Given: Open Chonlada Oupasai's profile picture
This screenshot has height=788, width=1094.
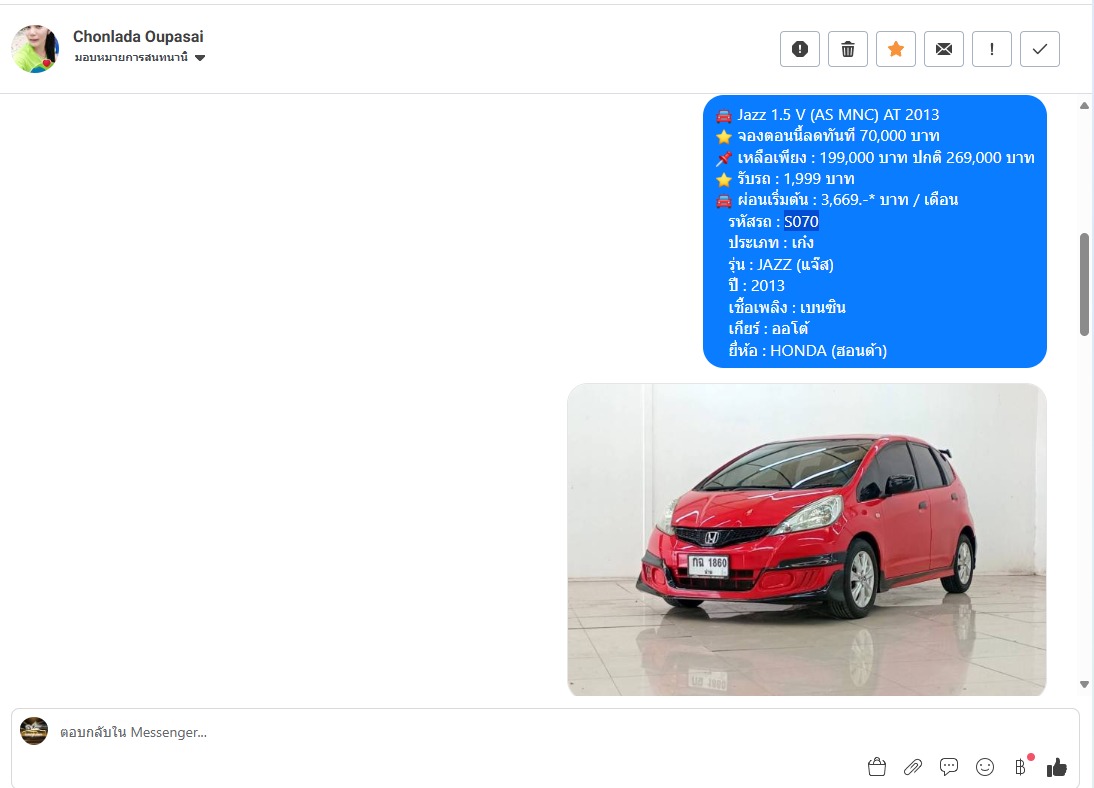Looking at the screenshot, I should 35,49.
